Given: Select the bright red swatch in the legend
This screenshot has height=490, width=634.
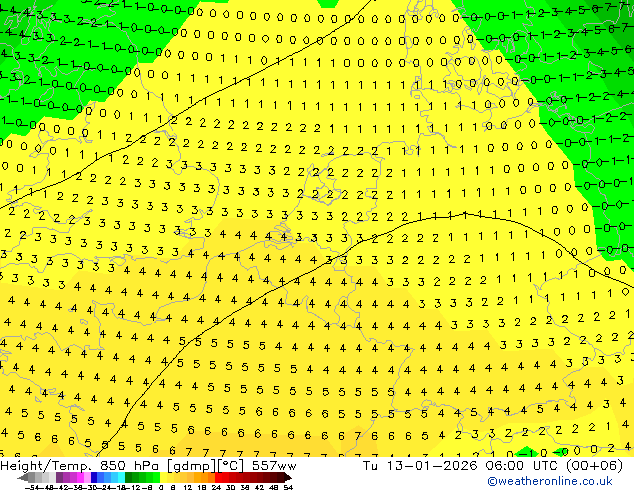Looking at the screenshot, I should (x=218, y=478).
